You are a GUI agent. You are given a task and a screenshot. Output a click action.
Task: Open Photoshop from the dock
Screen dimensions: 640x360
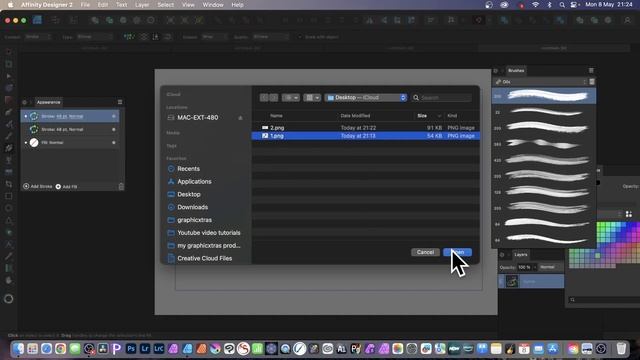[x=131, y=349]
